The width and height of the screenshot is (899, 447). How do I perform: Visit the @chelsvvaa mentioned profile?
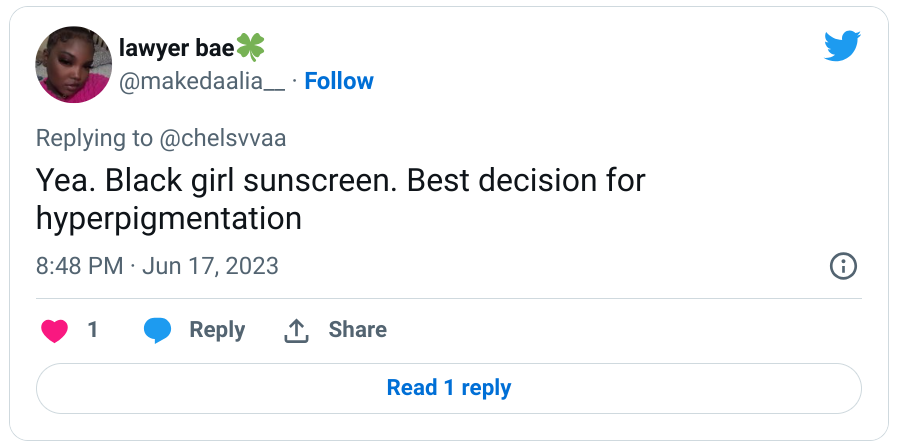point(224,138)
